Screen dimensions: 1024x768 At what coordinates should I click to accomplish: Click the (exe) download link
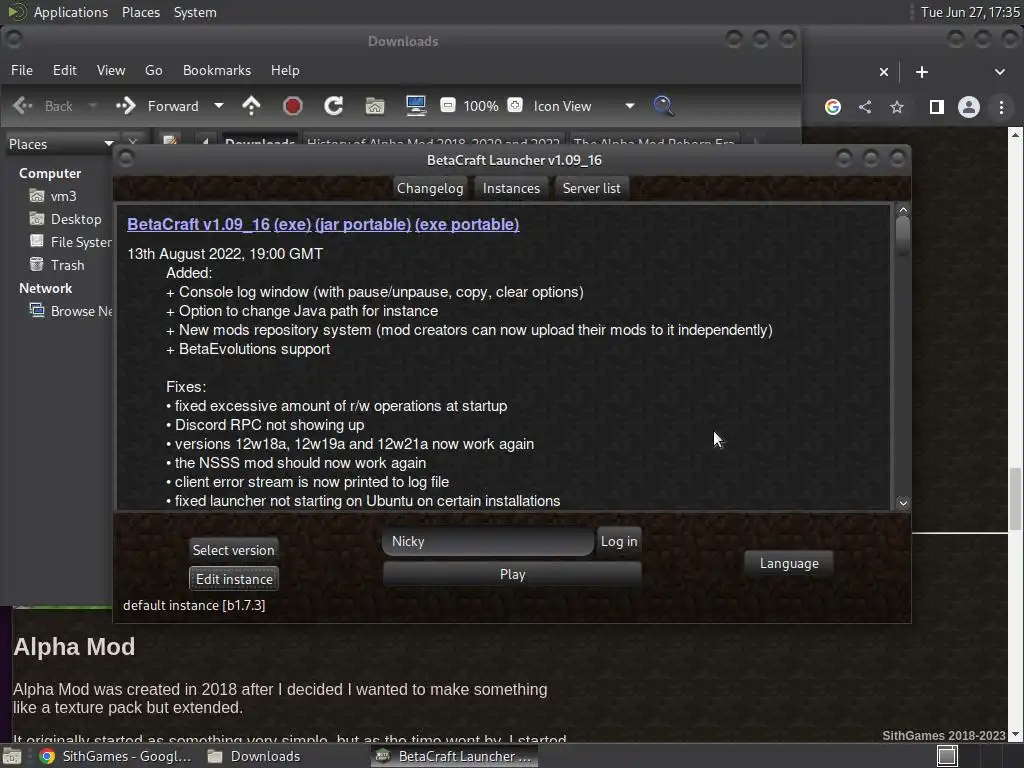(x=293, y=224)
